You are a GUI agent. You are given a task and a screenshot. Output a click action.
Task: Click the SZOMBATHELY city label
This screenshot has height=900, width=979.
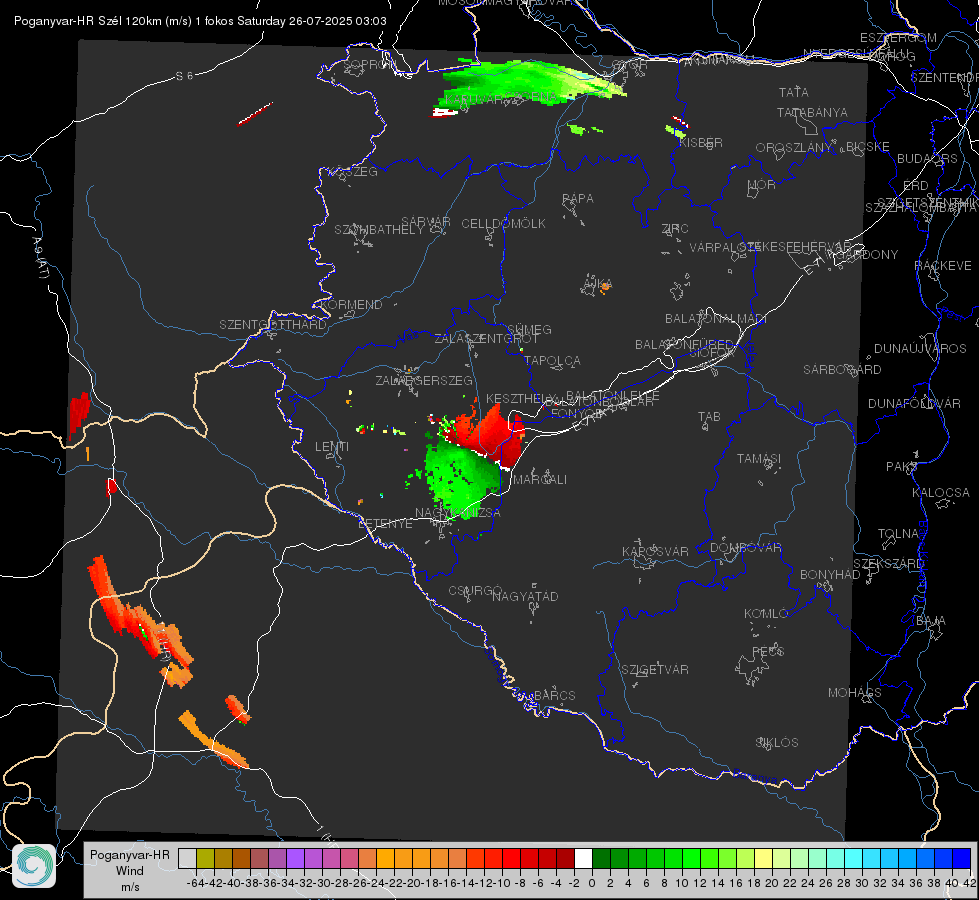pos(379,230)
